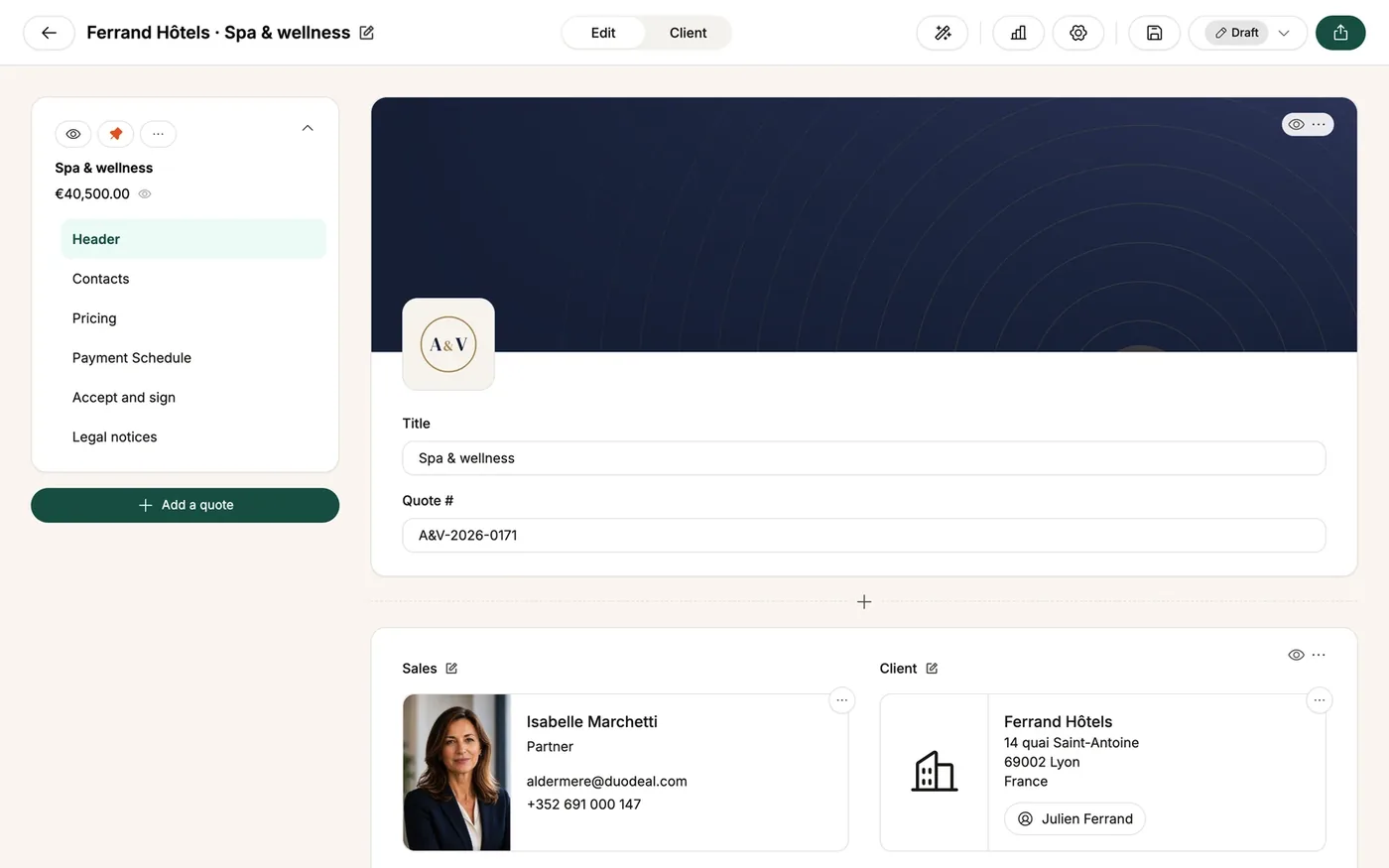Click the back arrow button

49,33
